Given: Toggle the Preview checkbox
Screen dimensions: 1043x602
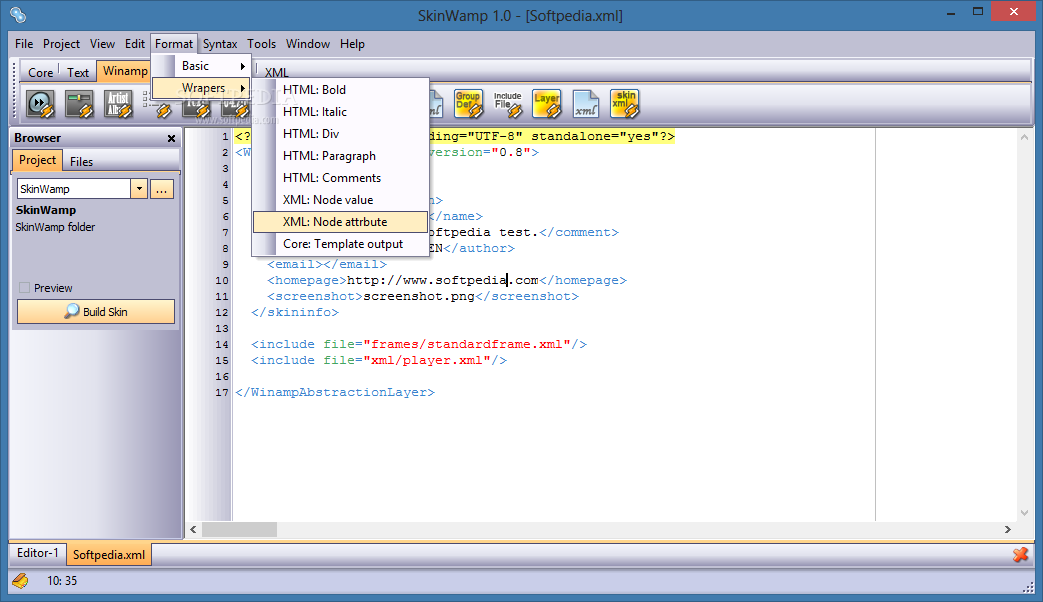Looking at the screenshot, I should (25, 288).
